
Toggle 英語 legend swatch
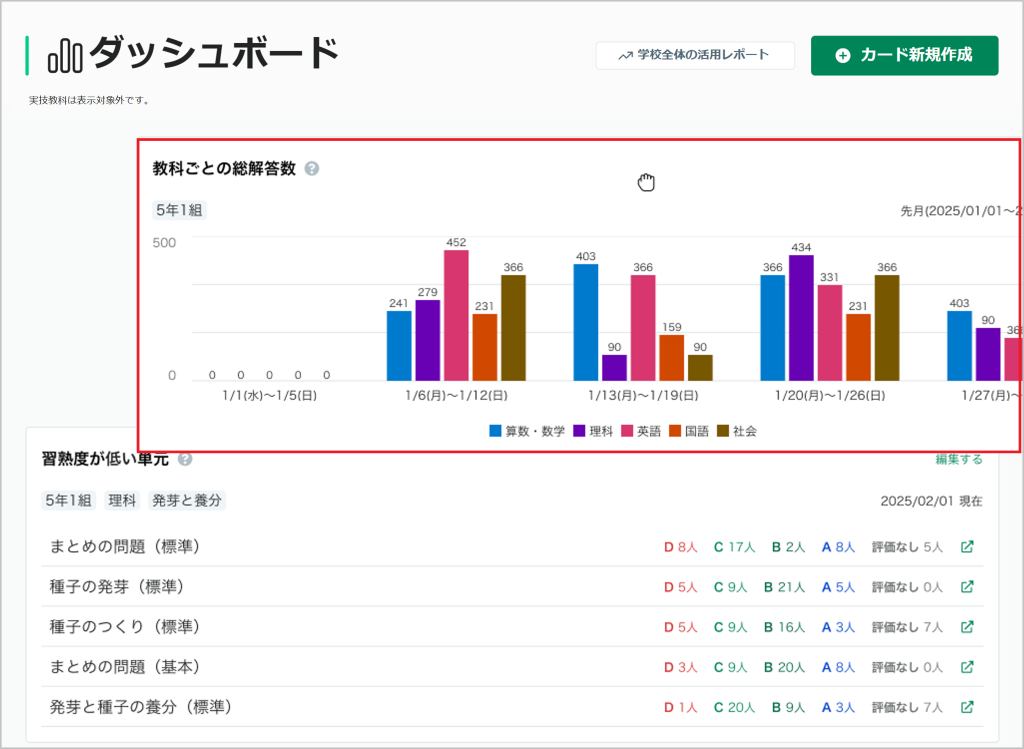pyautogui.click(x=627, y=431)
